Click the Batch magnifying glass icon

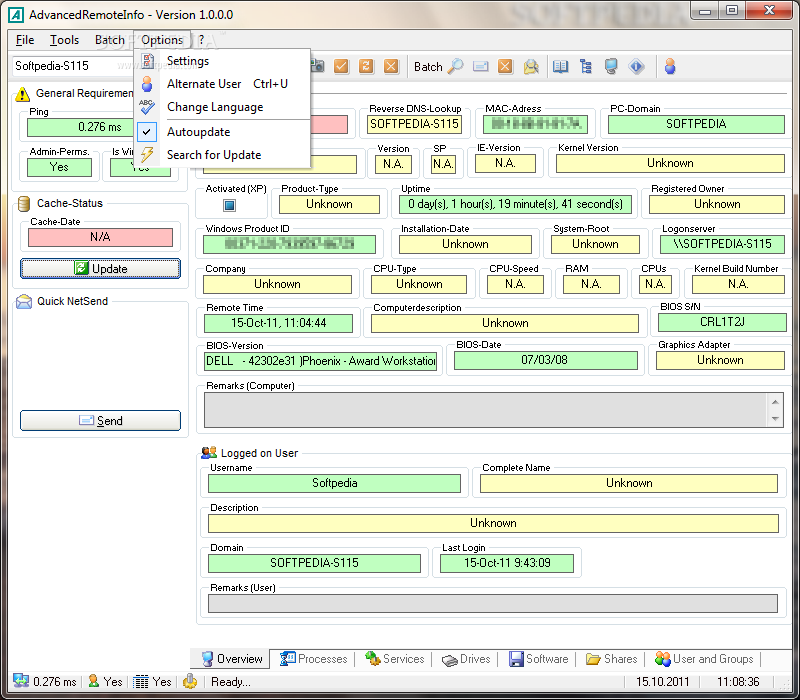pos(455,66)
